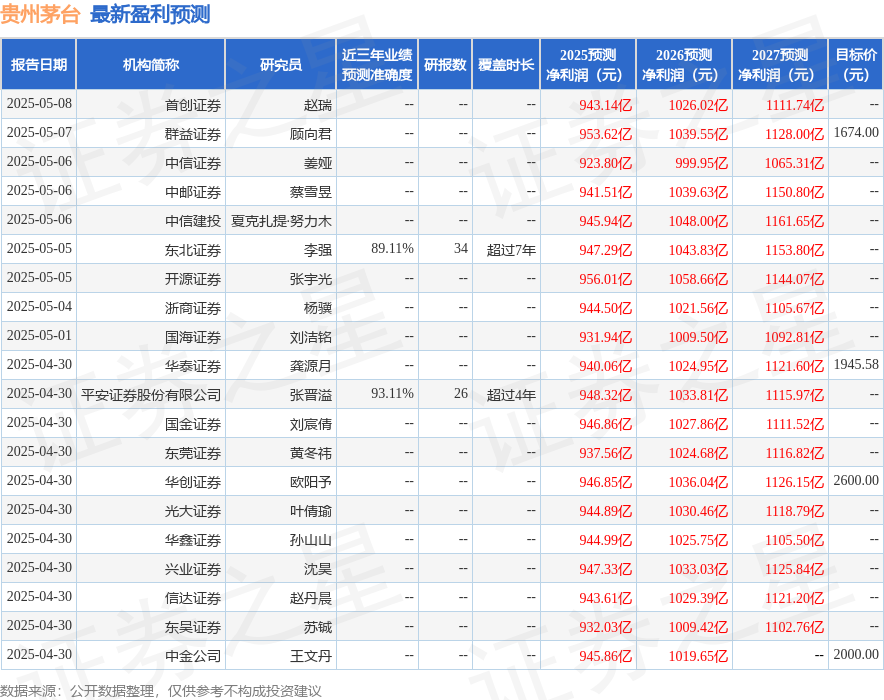
Task: Select the 机构简称 column header
Action: coord(151,64)
